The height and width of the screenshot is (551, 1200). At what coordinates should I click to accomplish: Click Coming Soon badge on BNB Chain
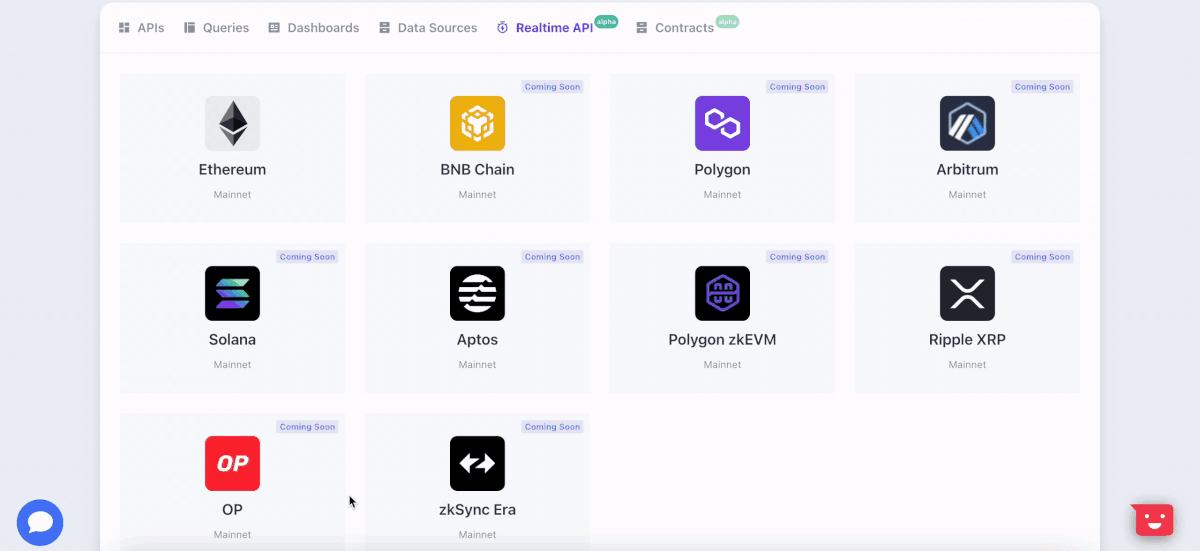point(552,87)
